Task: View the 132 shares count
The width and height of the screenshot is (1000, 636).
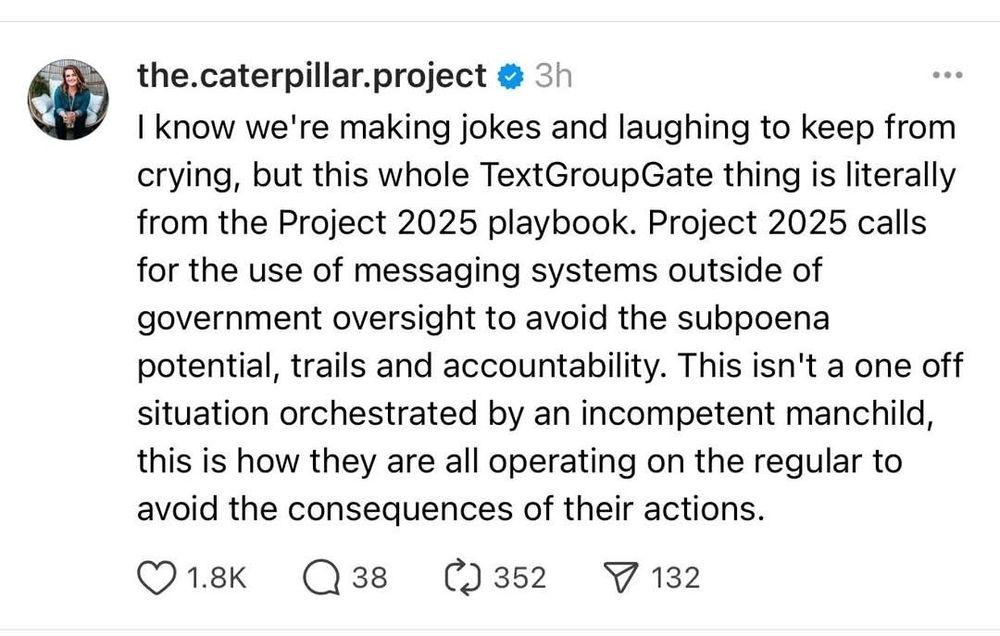Action: click(675, 578)
